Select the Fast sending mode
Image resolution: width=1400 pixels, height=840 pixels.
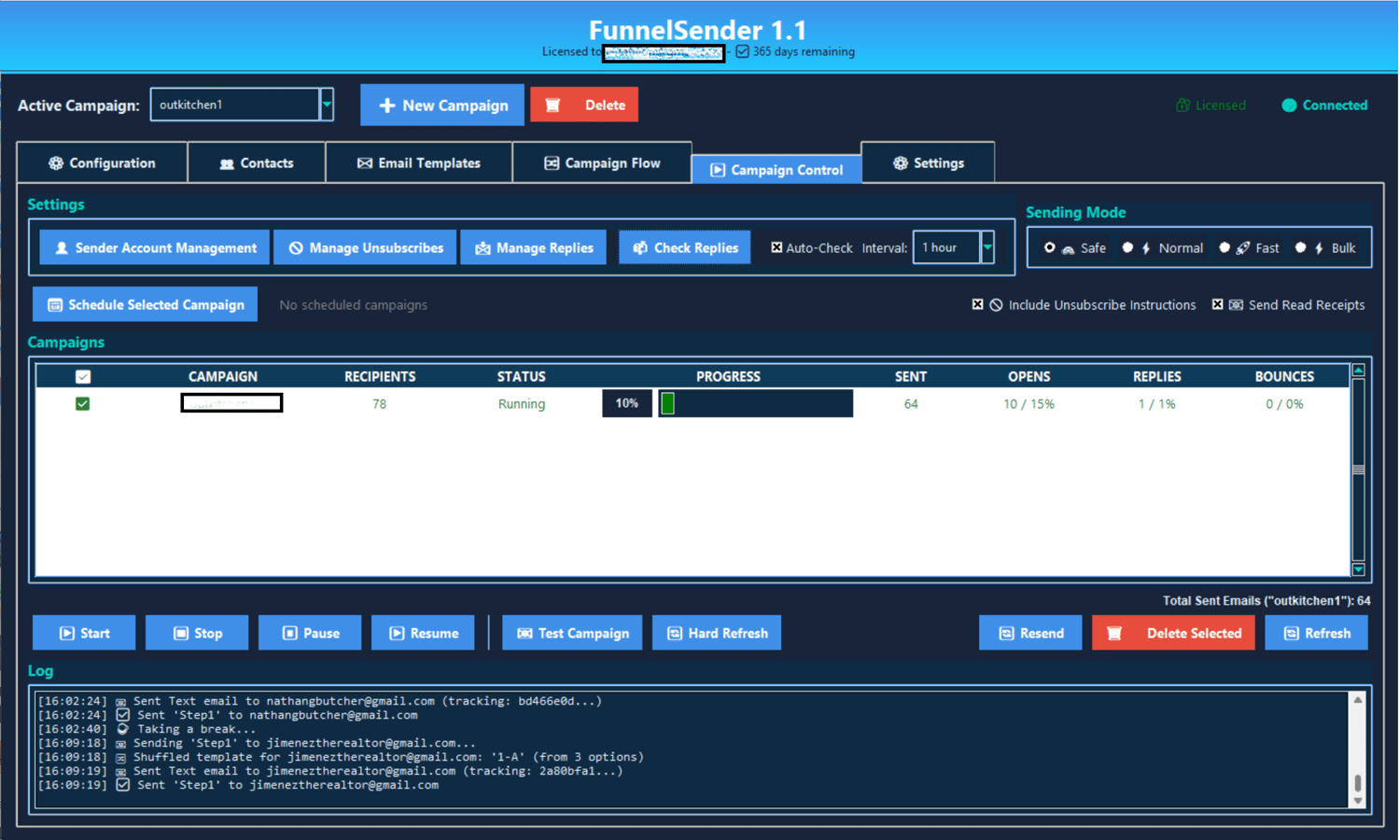tap(1225, 247)
